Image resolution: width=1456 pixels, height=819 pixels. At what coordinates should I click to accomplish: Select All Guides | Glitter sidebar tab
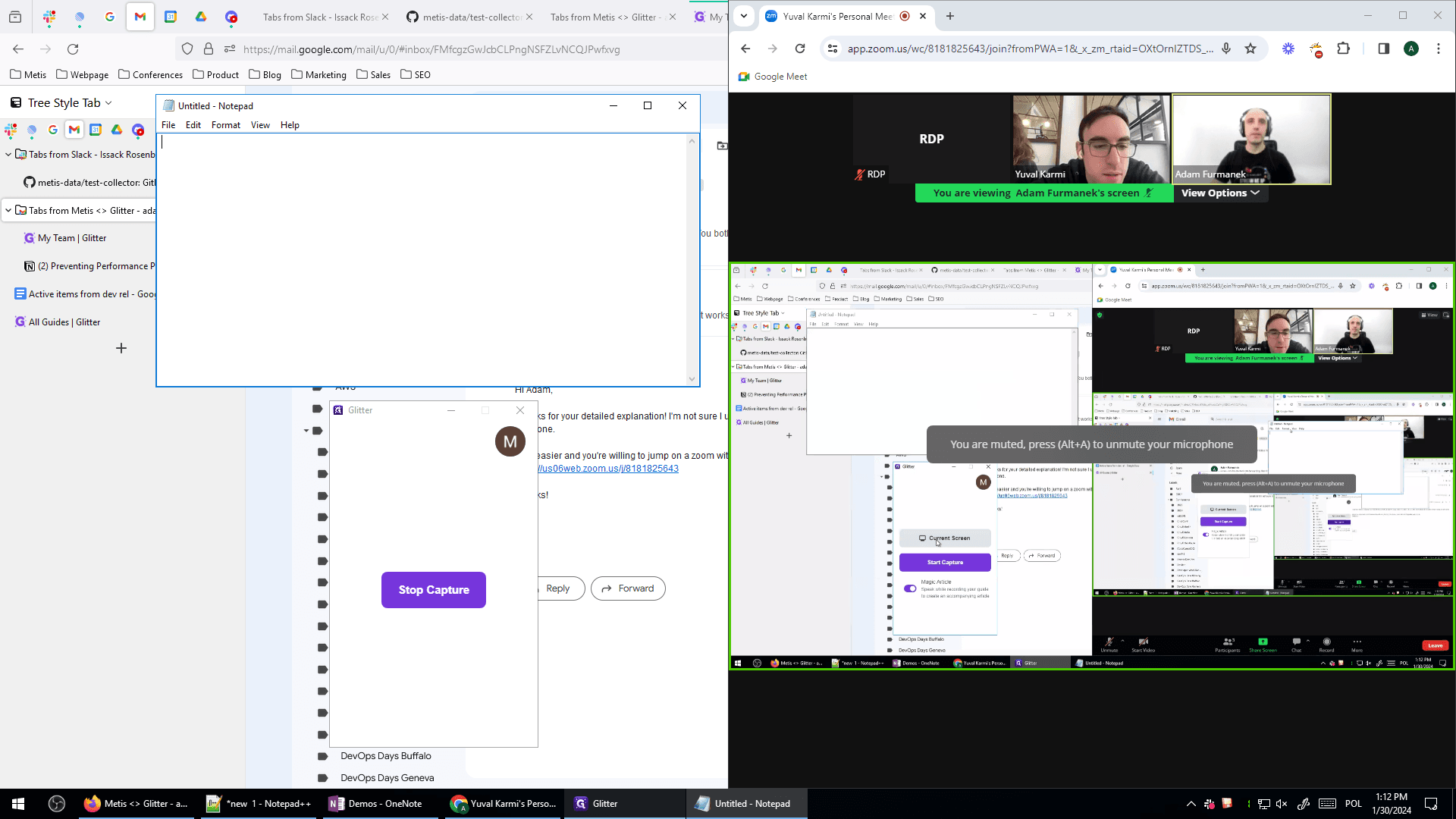[64, 322]
